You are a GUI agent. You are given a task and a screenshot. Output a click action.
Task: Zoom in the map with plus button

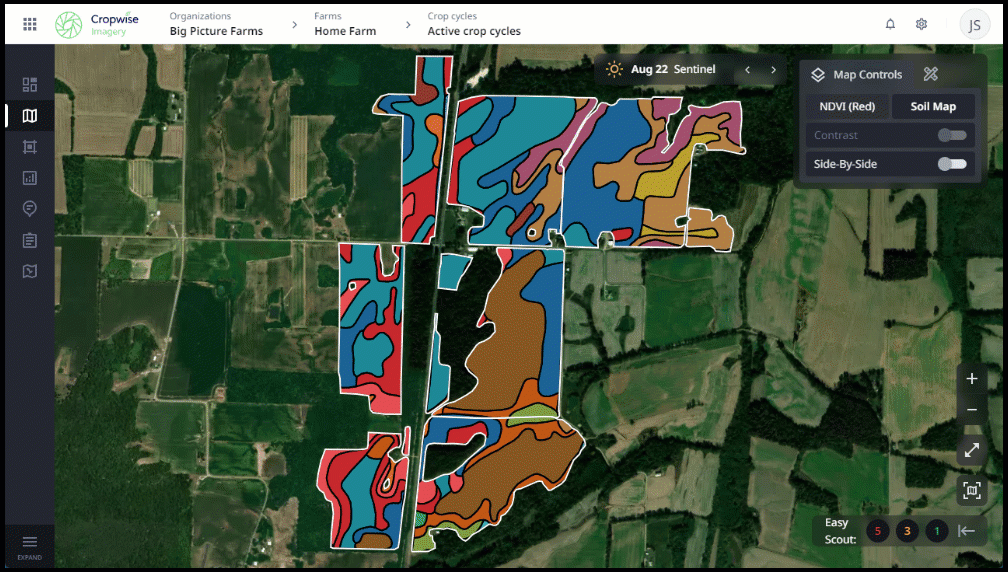[971, 379]
